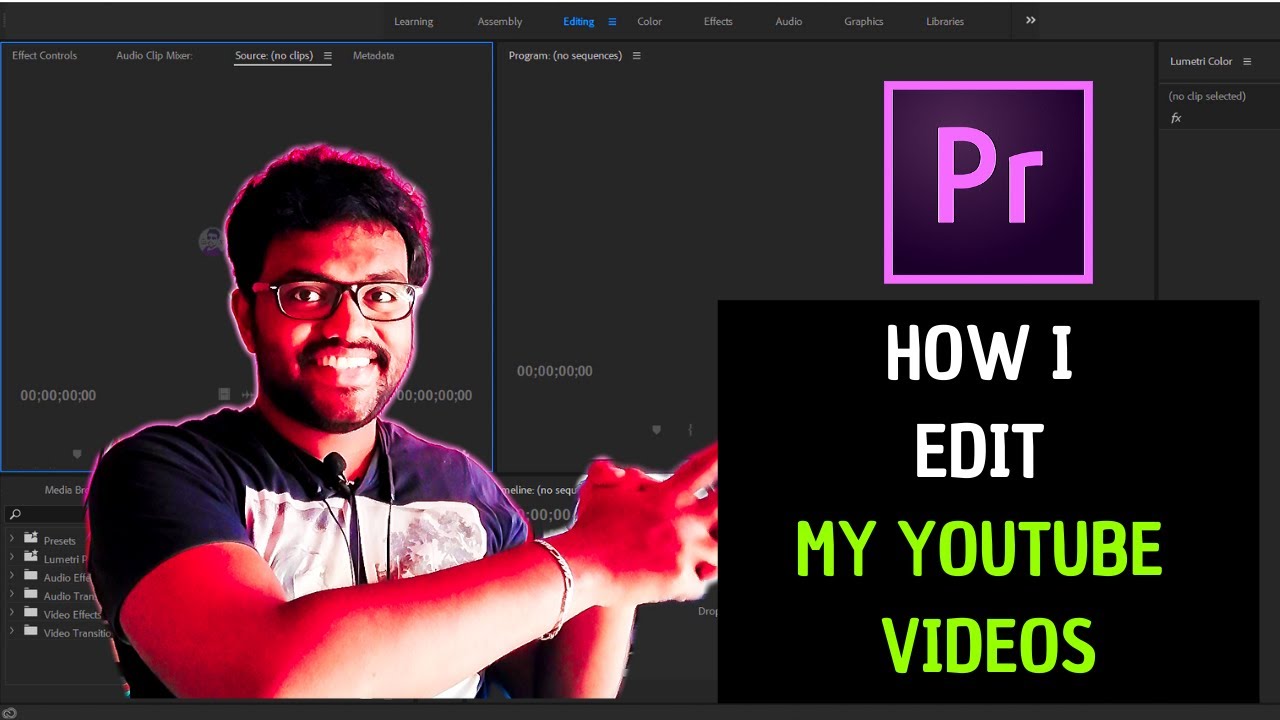
Task: Expand the Presets folder
Action: pyautogui.click(x=12, y=540)
